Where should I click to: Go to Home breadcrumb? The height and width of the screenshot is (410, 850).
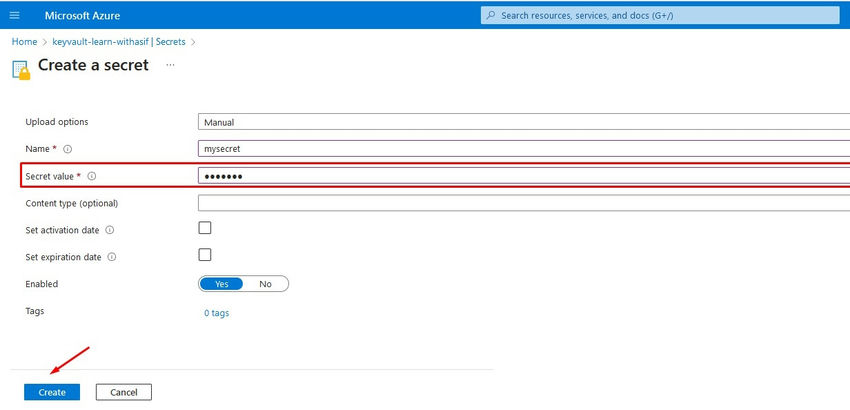(24, 42)
